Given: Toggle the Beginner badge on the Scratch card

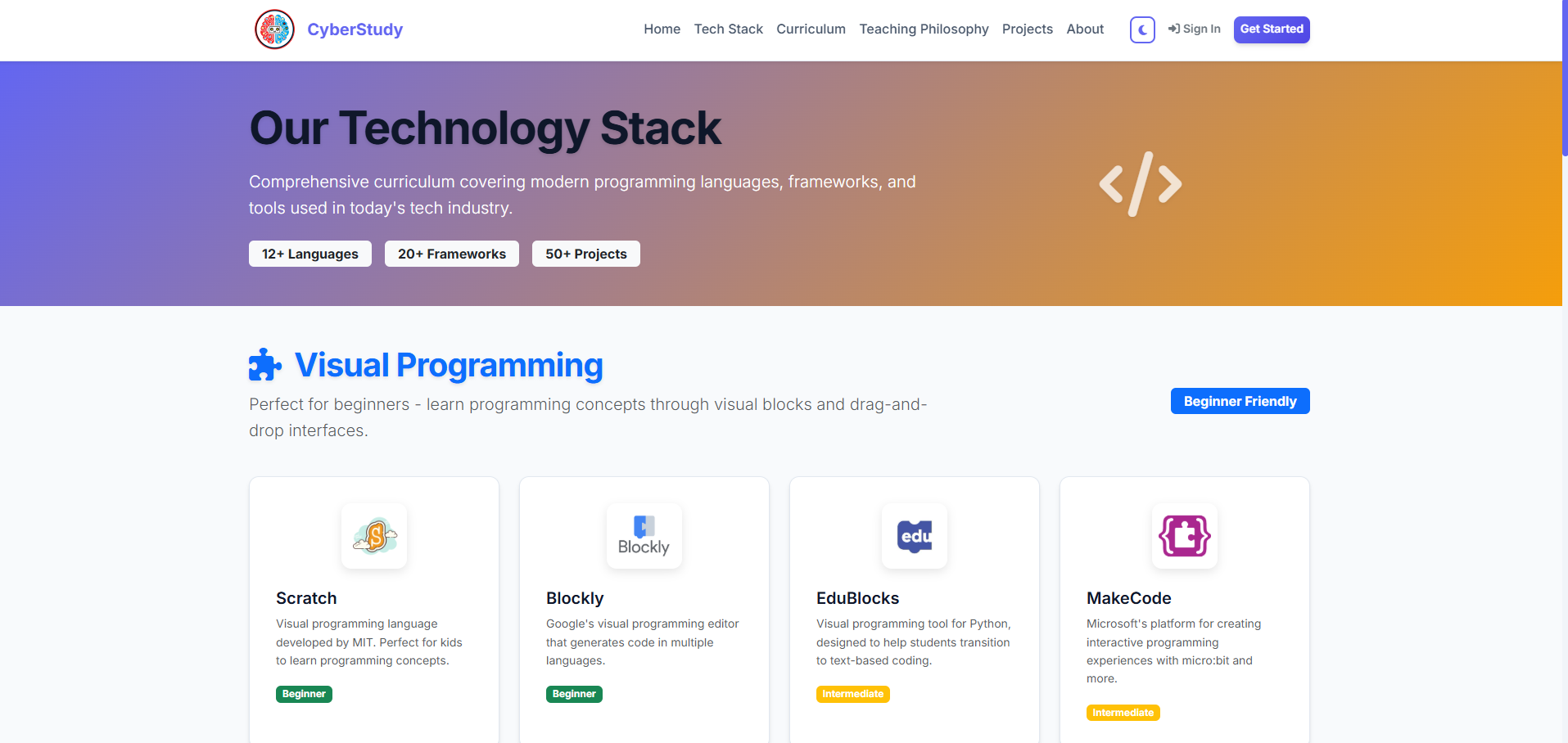Looking at the screenshot, I should point(304,694).
